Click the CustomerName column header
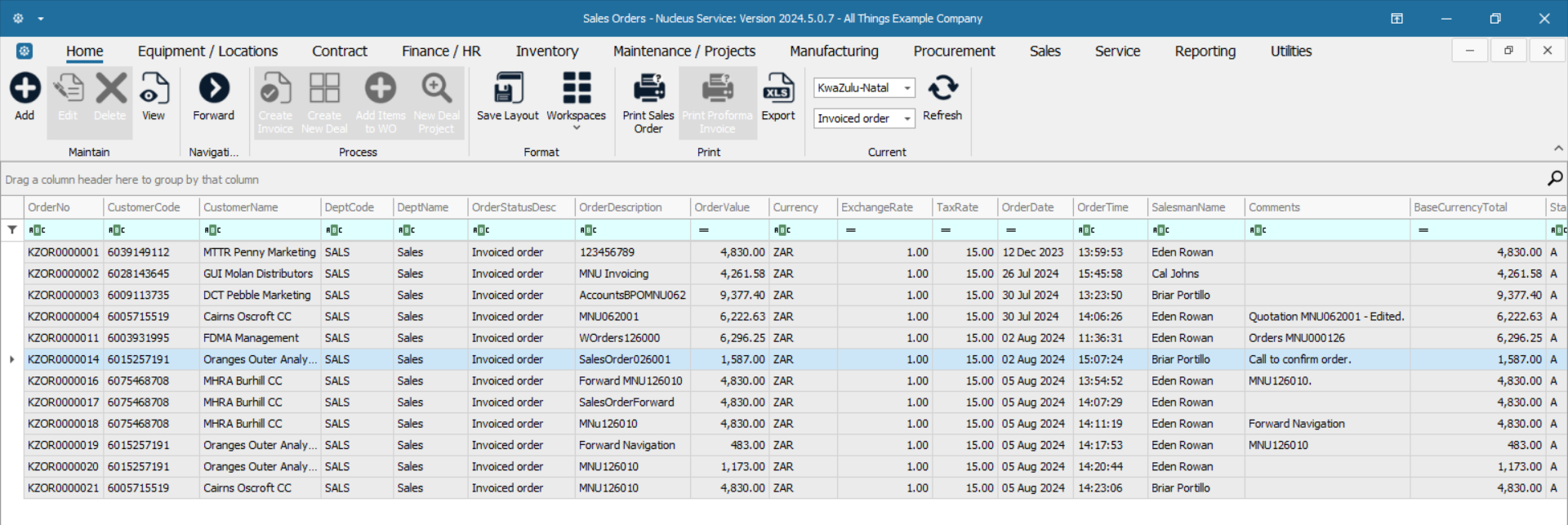The image size is (1568, 525). click(241, 207)
